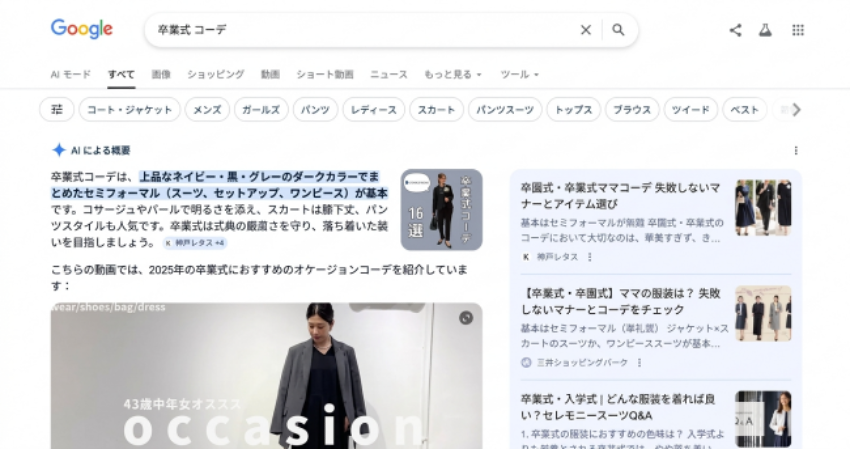Click the 神戸レタス favicon in the source card
This screenshot has height=450, width=850.
tap(526, 256)
